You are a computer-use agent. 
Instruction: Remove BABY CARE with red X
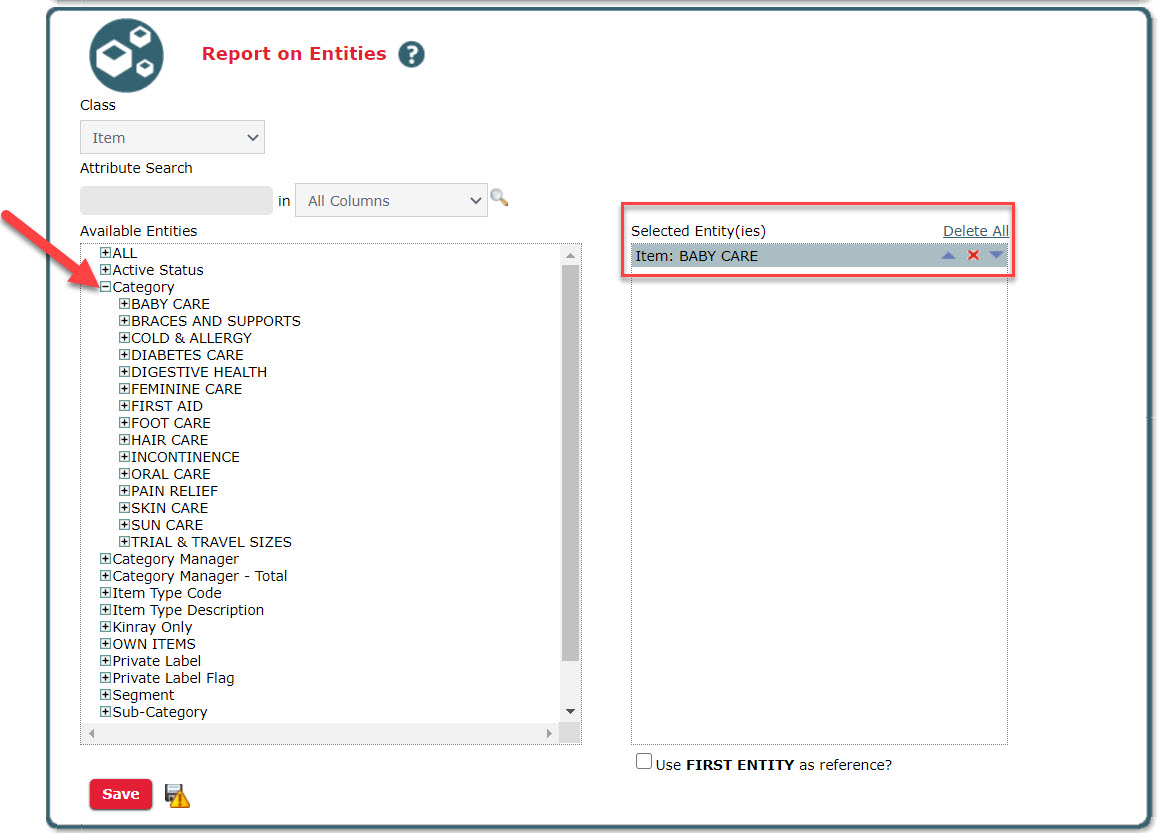(973, 256)
